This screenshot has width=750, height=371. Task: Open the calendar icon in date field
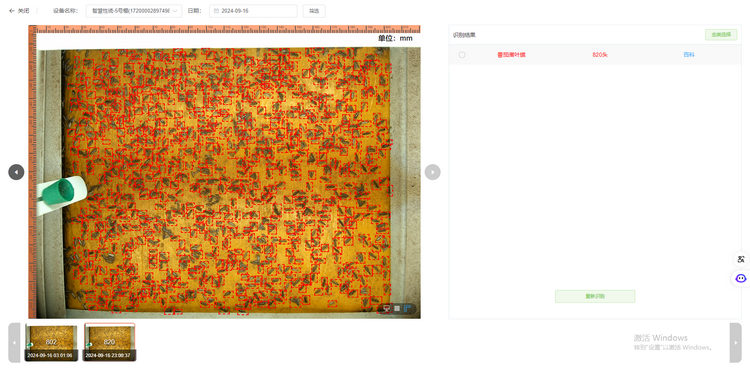click(x=216, y=11)
